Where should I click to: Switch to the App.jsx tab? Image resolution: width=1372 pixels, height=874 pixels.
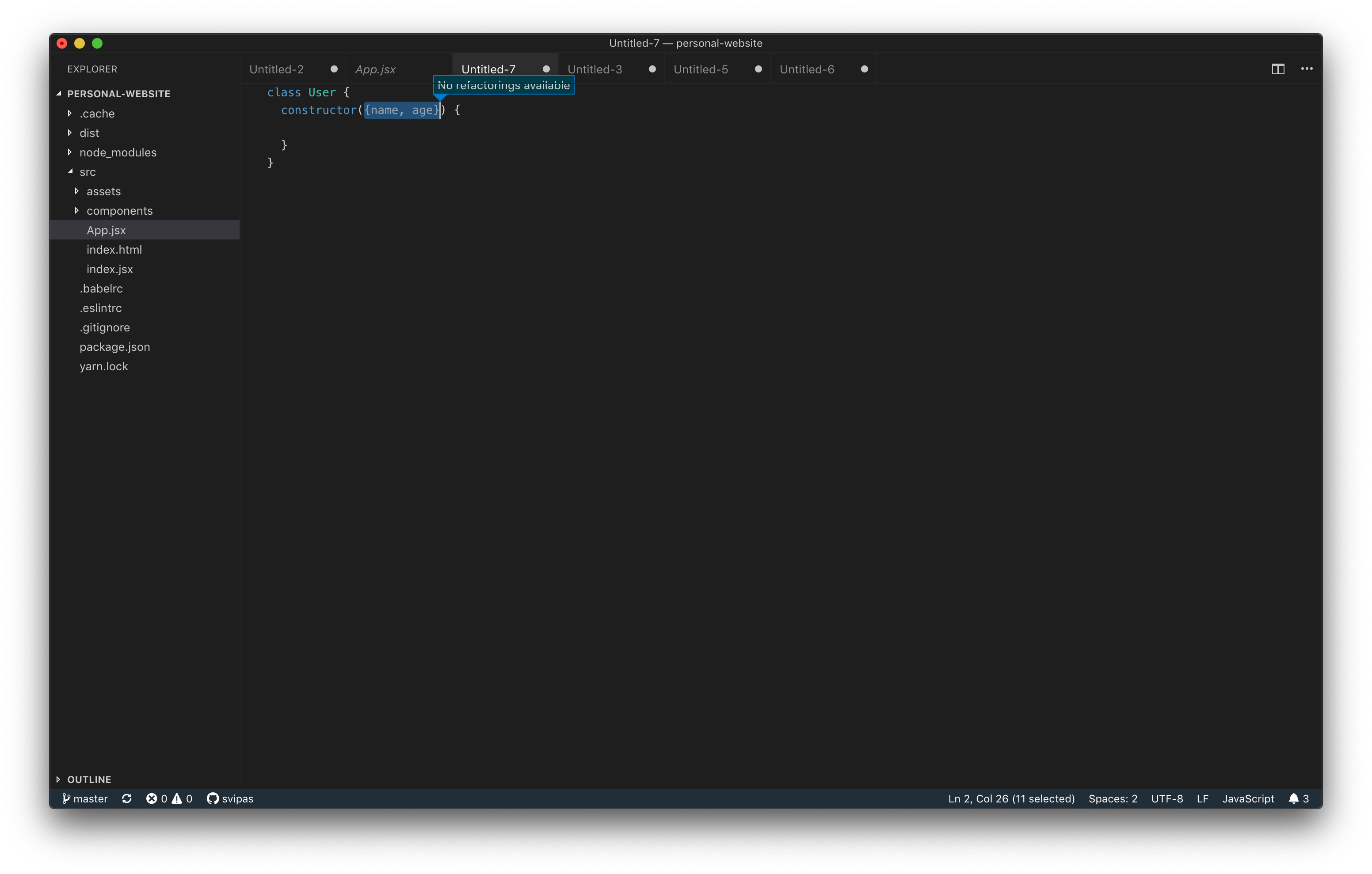[375, 69]
